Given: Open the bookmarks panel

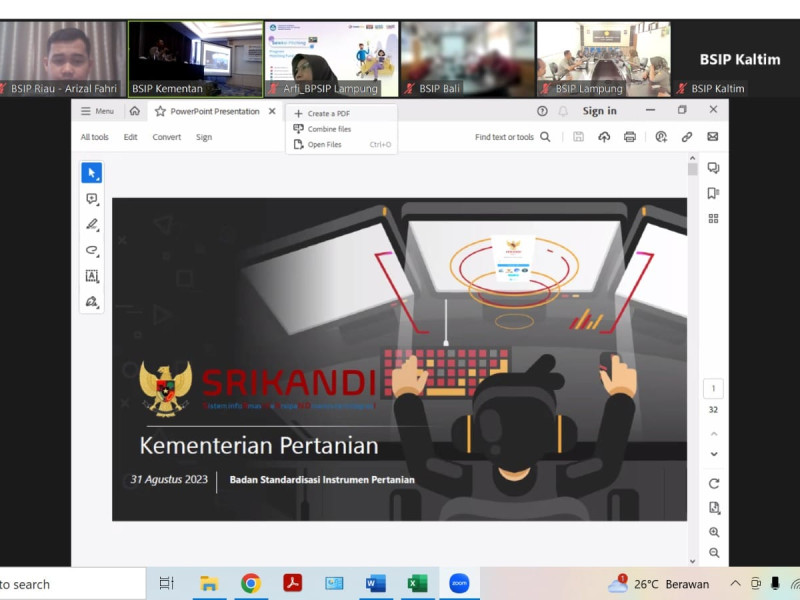Looking at the screenshot, I should [x=713, y=193].
